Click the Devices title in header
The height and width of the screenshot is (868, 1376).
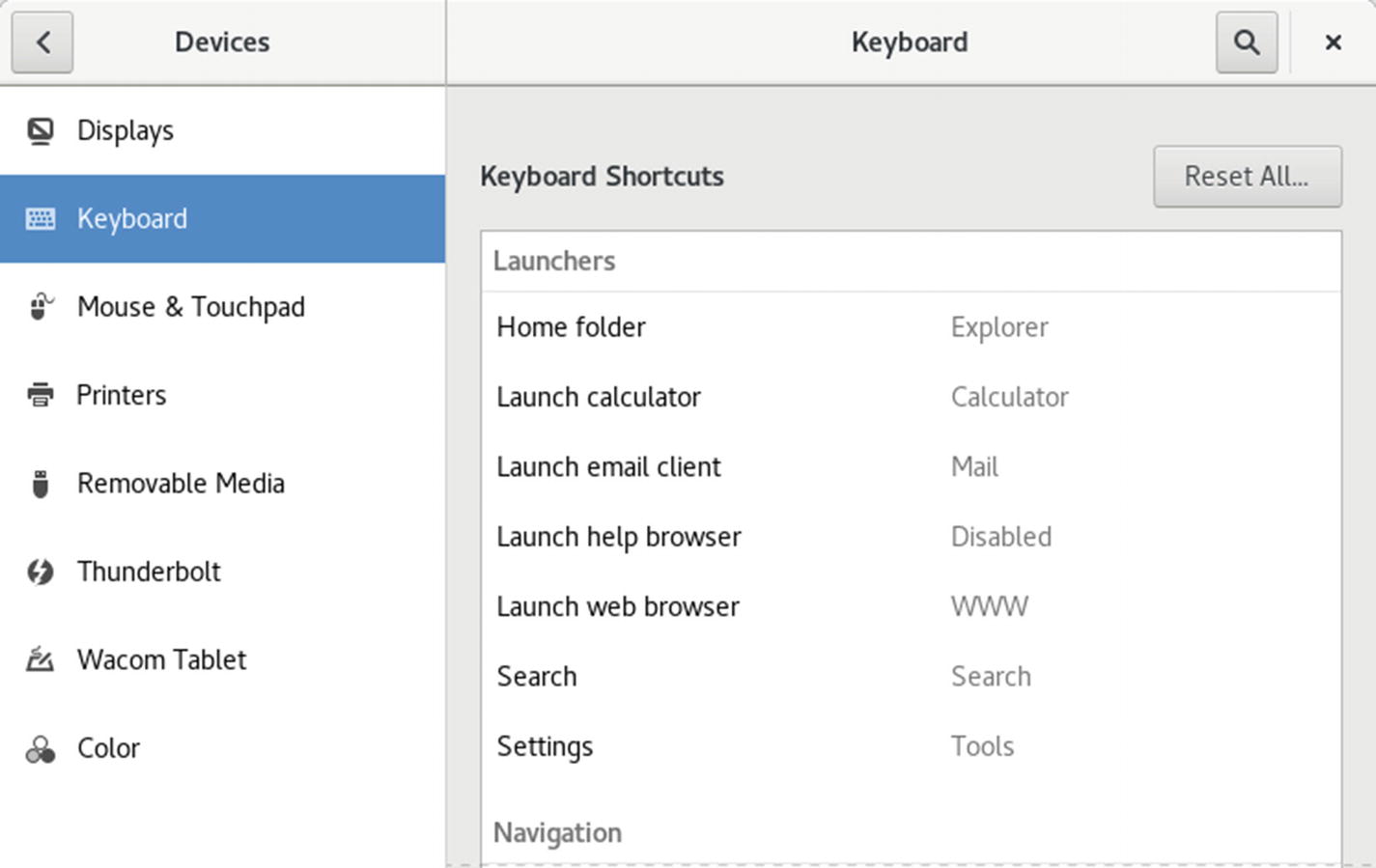[222, 42]
